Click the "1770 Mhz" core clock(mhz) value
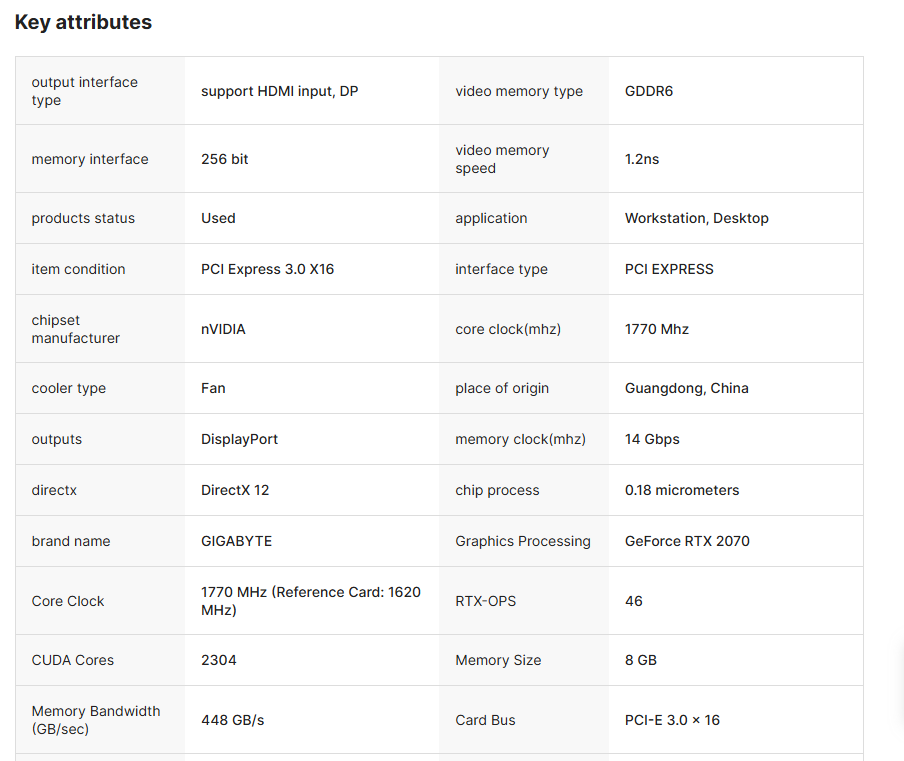This screenshot has width=904, height=761. (657, 329)
